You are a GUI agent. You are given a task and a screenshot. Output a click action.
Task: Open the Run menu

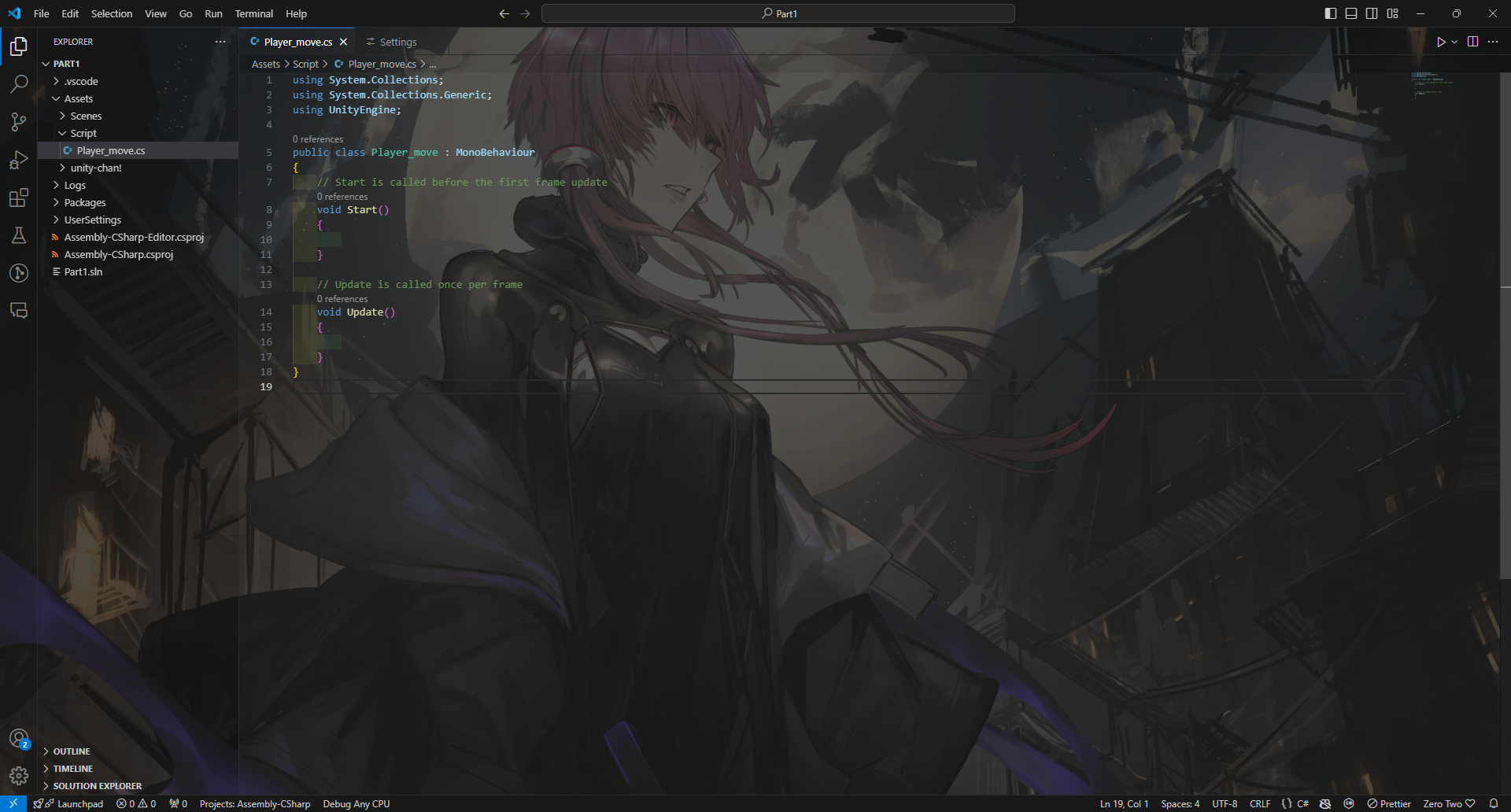pyautogui.click(x=213, y=13)
